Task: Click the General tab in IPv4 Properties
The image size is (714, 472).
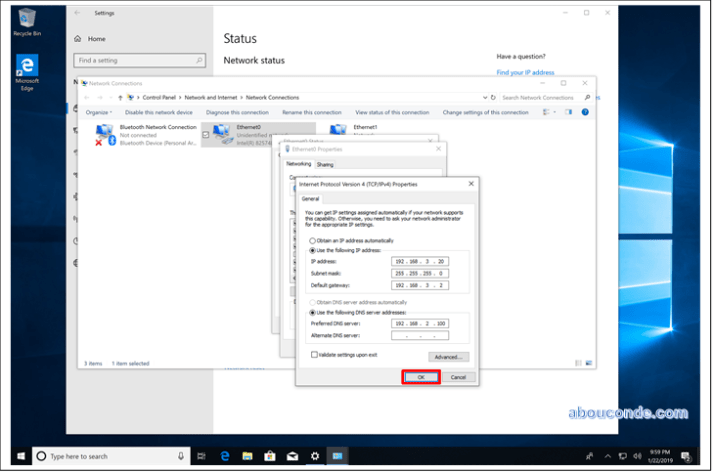Action: [x=310, y=198]
